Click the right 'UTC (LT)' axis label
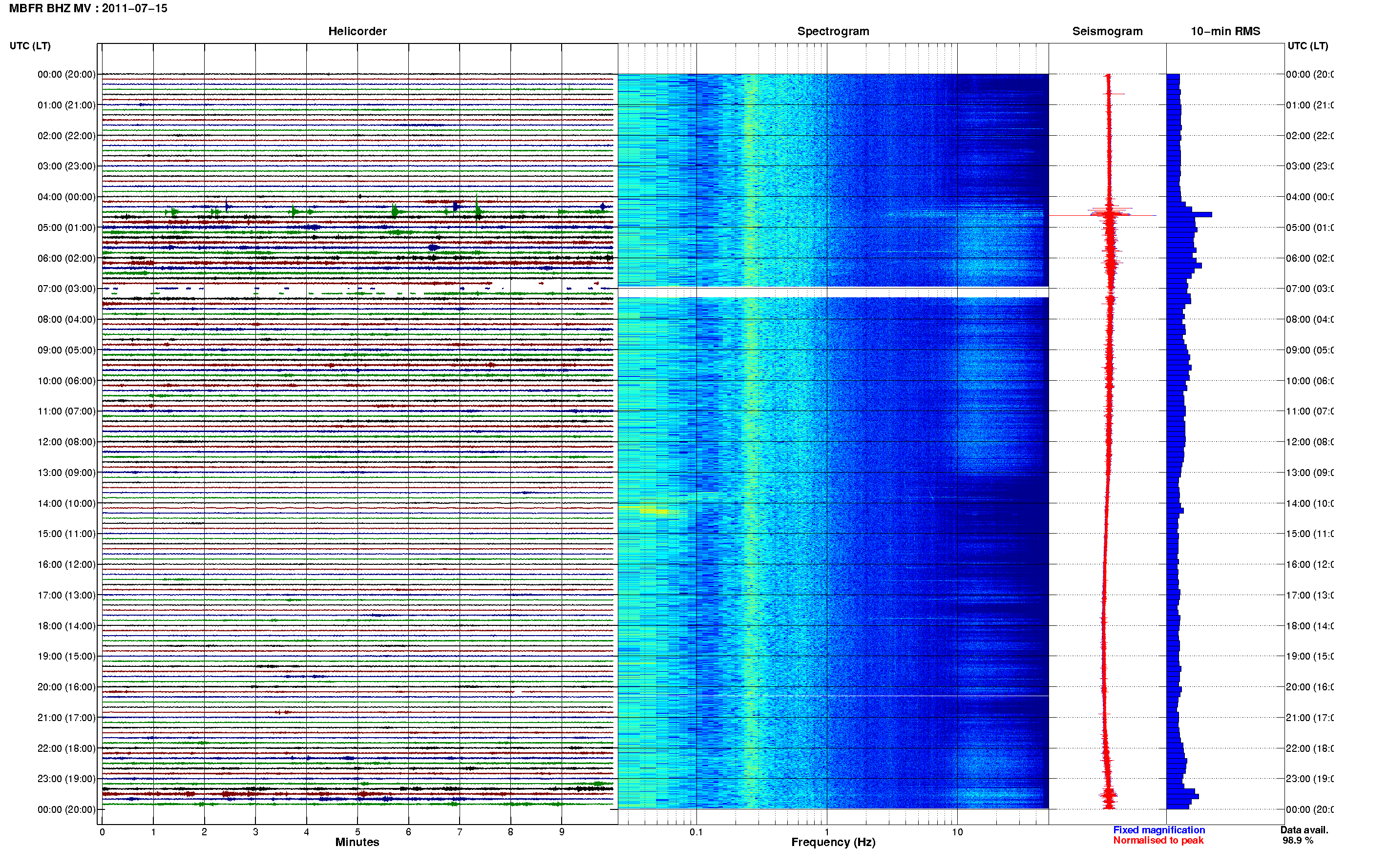Screen dimensions: 1389x868 [x=1307, y=45]
